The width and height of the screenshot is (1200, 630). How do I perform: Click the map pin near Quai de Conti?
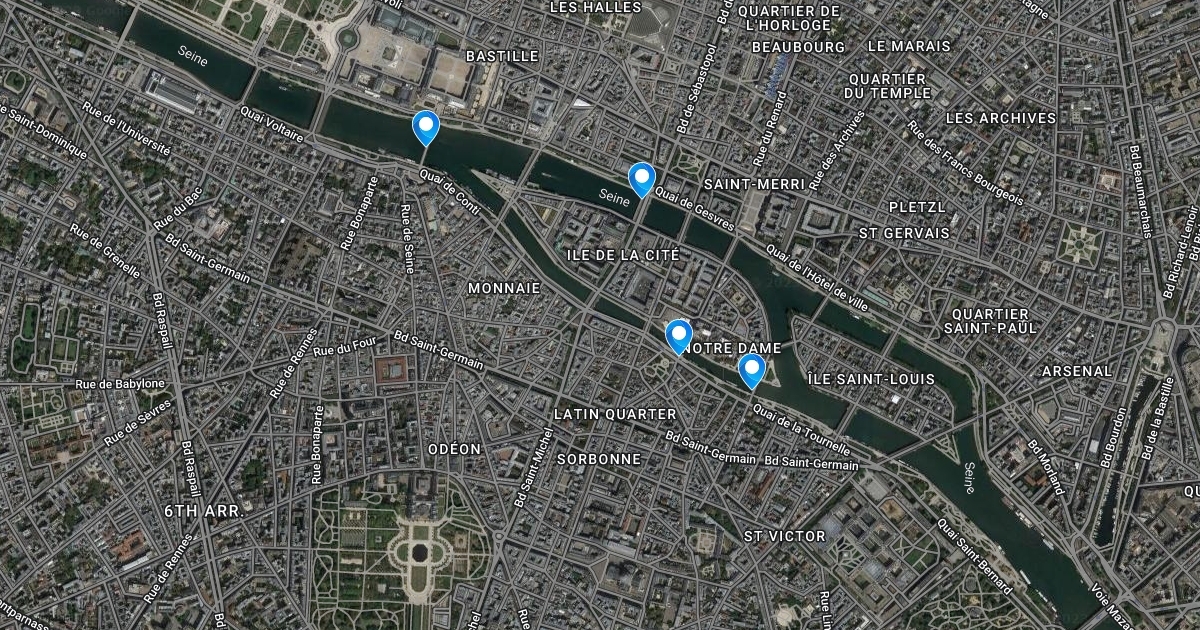(x=426, y=129)
